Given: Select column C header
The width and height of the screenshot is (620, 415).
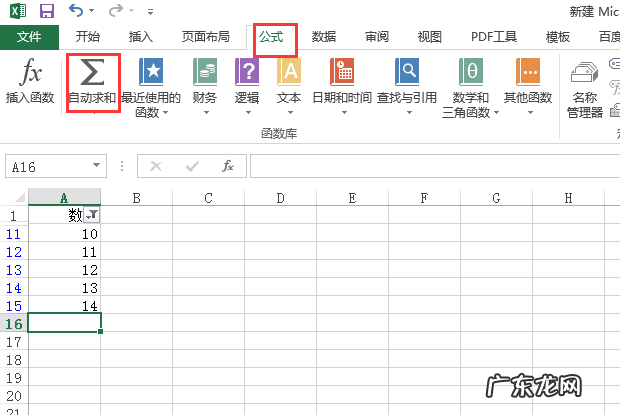Looking at the screenshot, I should [x=208, y=198].
